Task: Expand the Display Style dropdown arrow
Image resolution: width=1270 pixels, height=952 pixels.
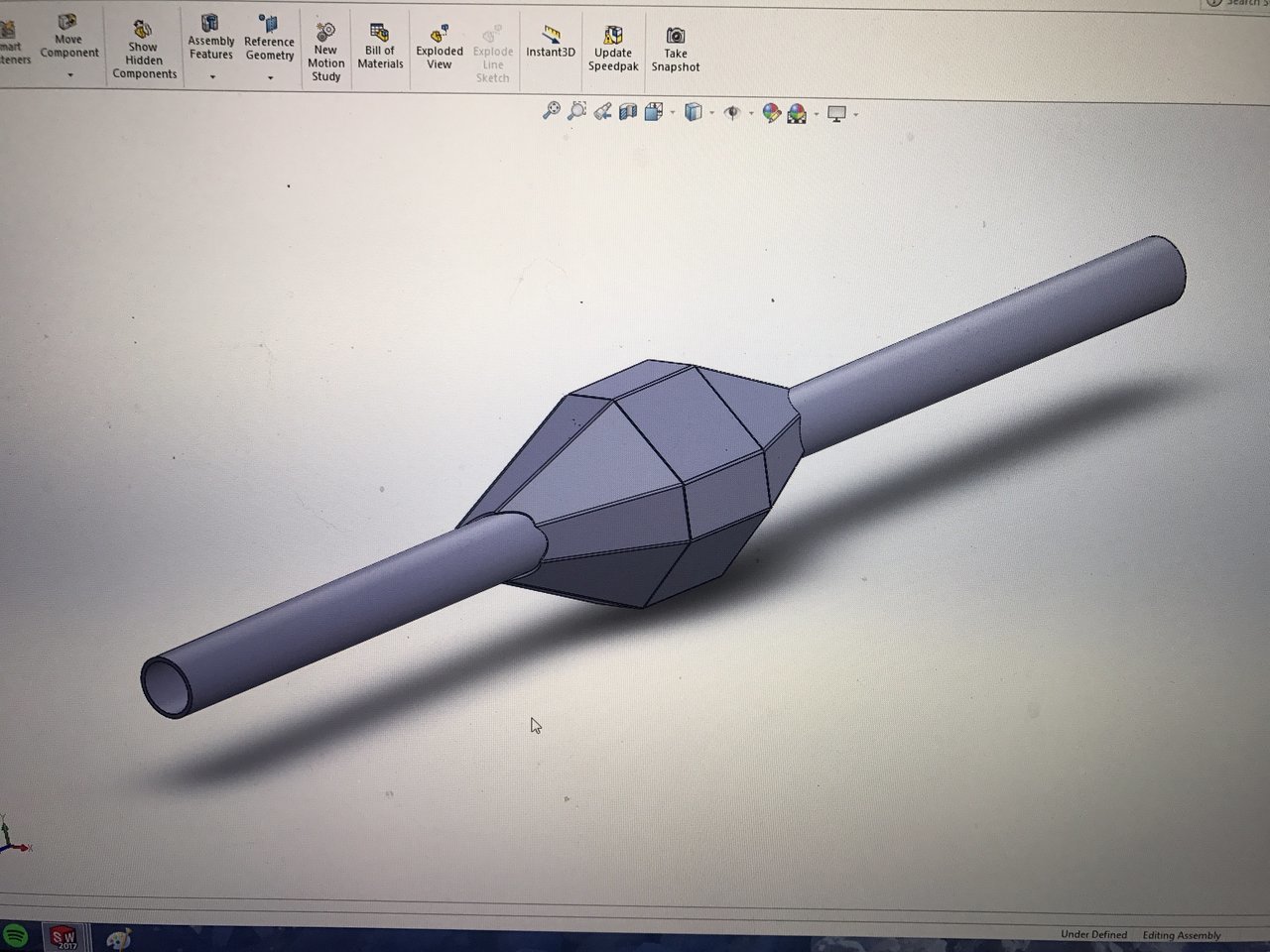Action: (711, 114)
